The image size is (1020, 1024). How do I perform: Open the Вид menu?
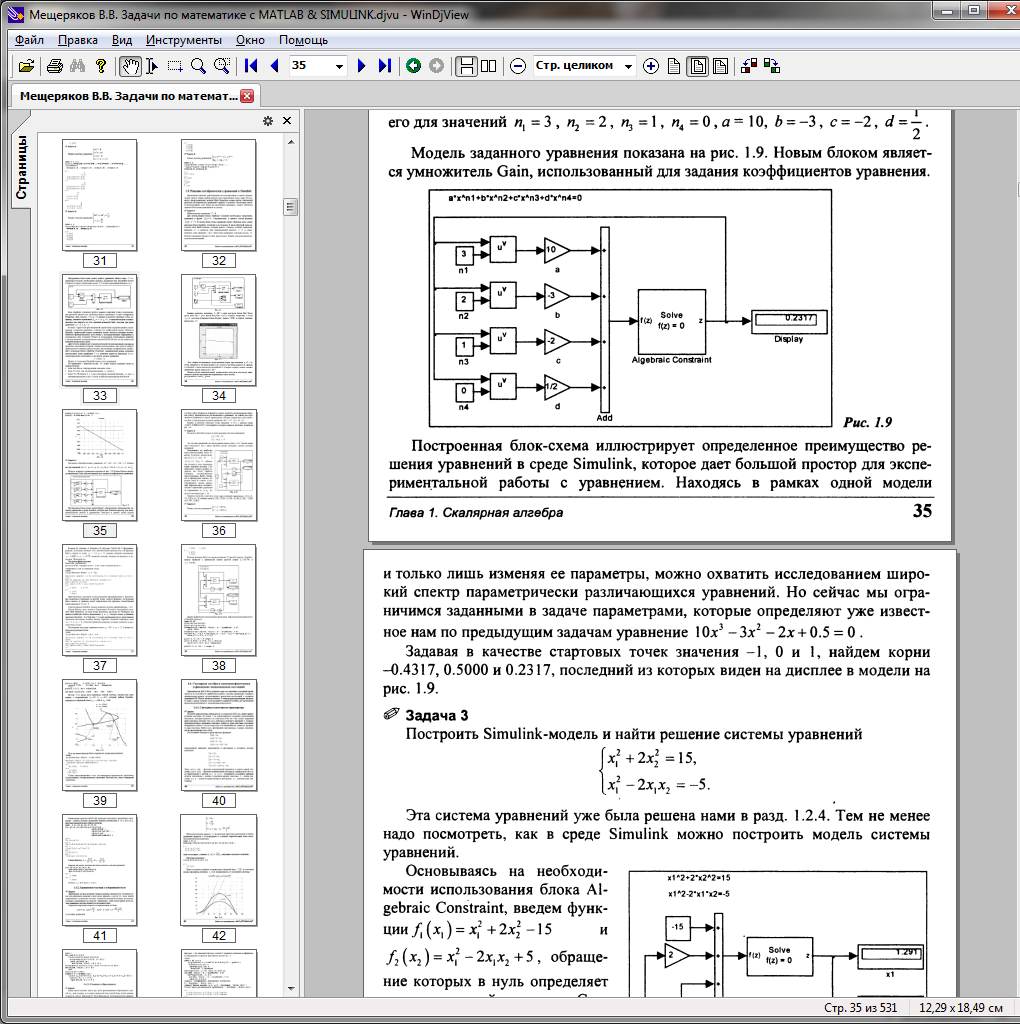(121, 40)
